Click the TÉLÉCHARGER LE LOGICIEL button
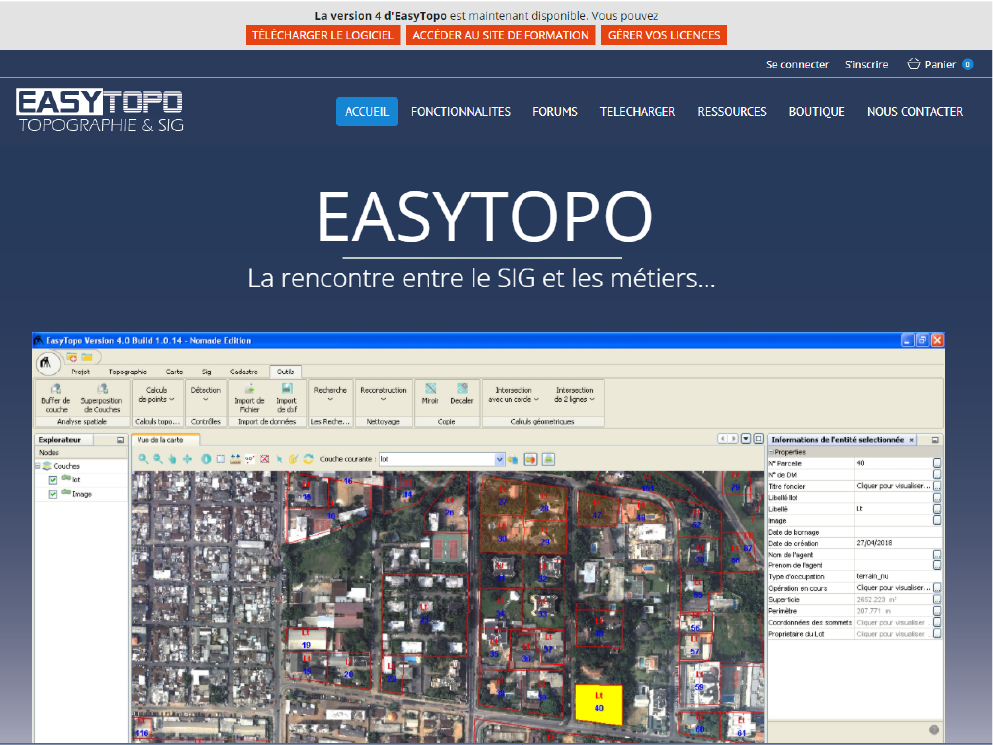Viewport: 993px width, 745px height. click(x=323, y=35)
